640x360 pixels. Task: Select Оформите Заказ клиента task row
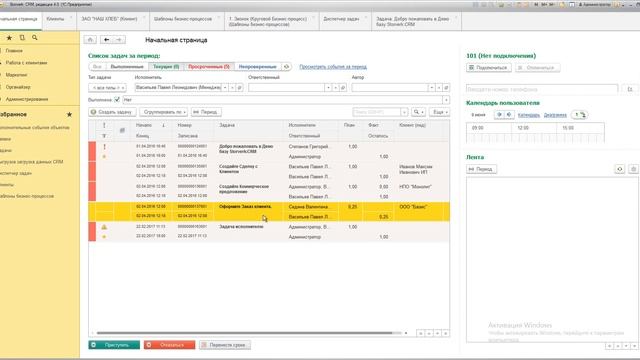(269, 212)
